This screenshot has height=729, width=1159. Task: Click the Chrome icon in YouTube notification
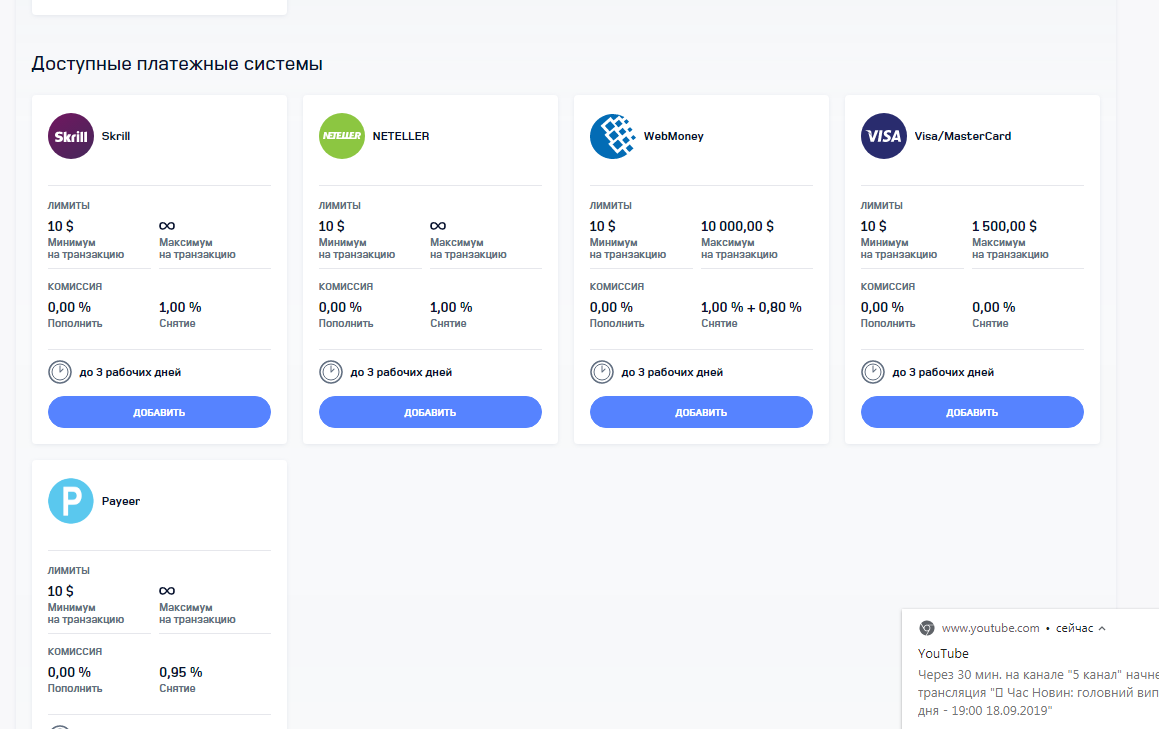coord(926,628)
